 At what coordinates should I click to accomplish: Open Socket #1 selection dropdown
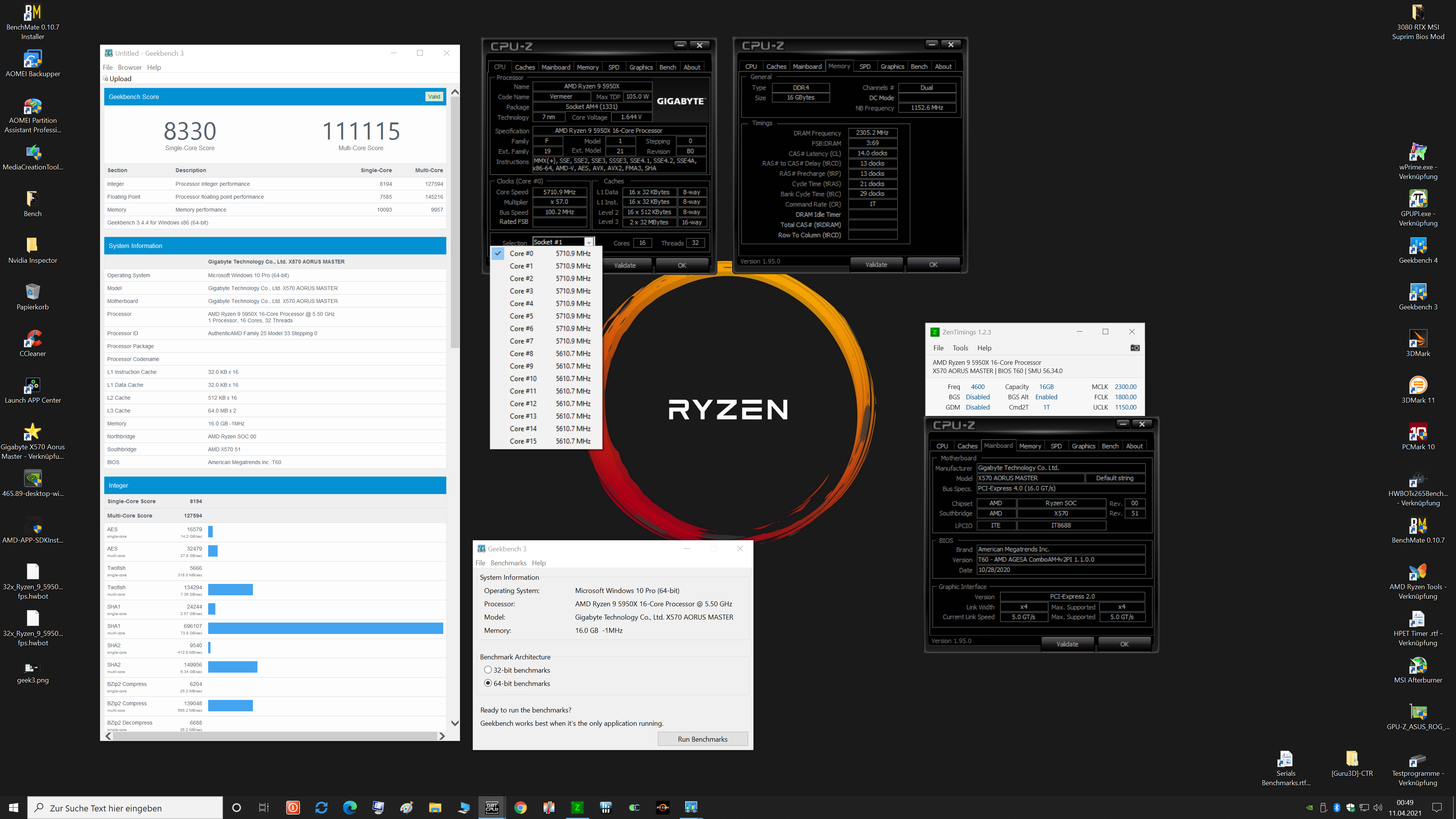(x=563, y=242)
